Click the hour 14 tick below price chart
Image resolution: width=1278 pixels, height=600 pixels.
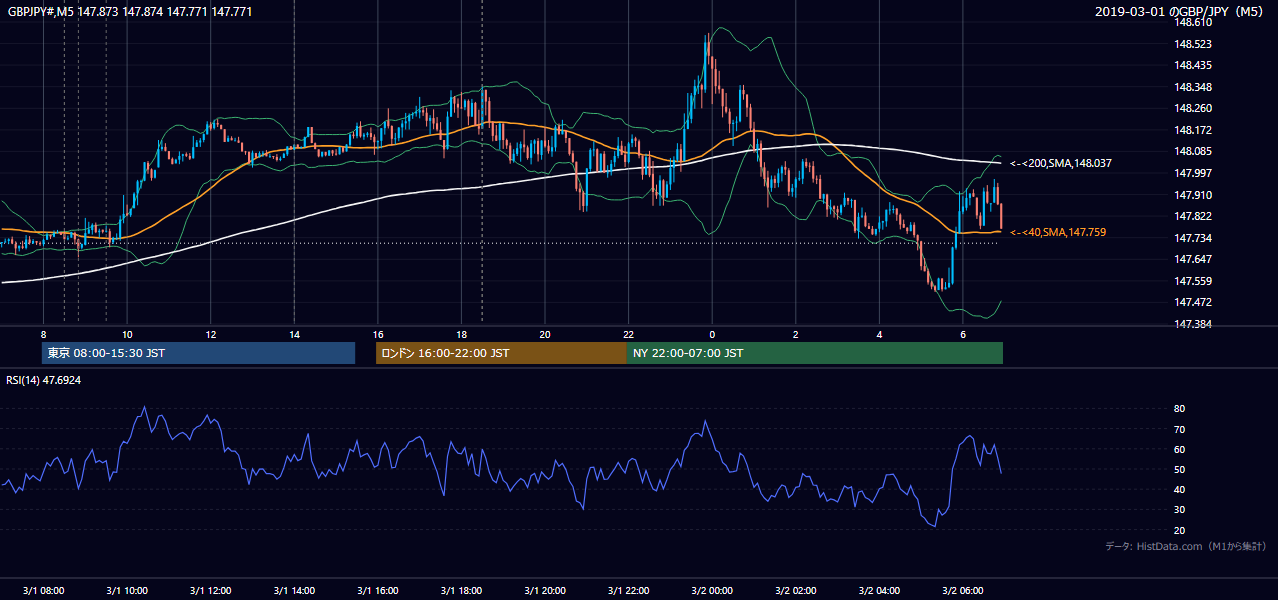click(294, 334)
